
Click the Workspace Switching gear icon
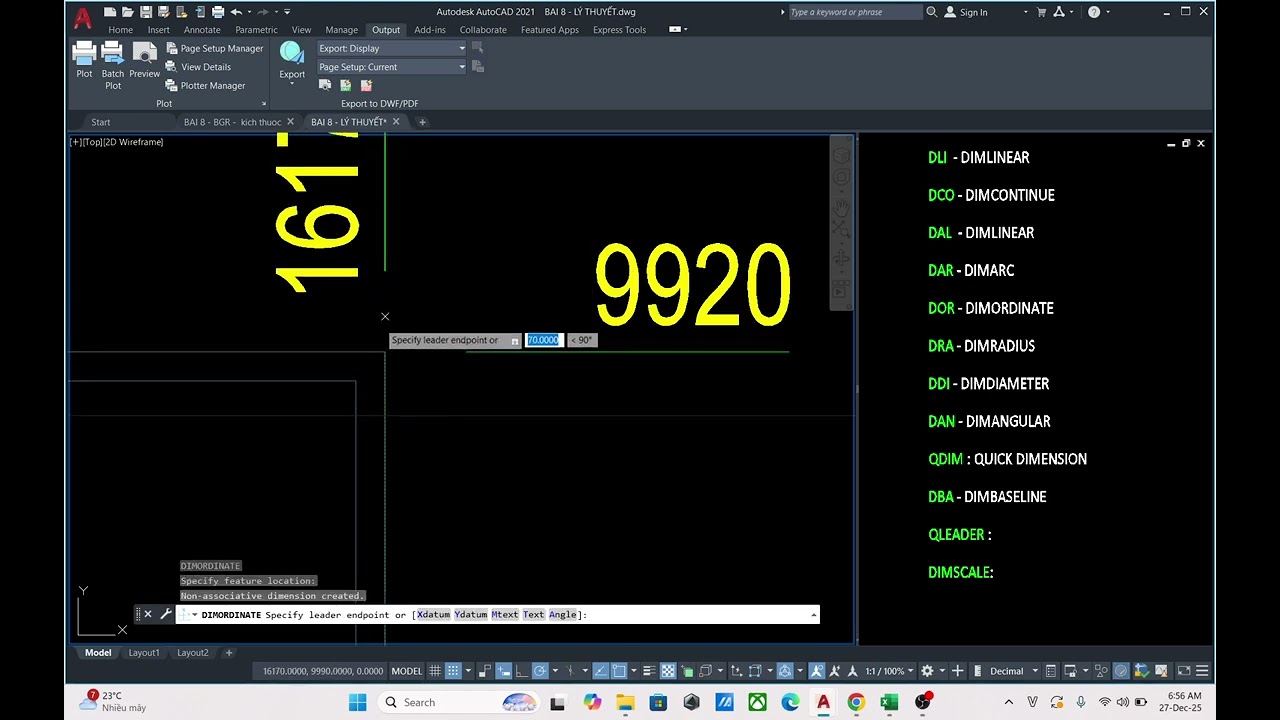coord(927,671)
